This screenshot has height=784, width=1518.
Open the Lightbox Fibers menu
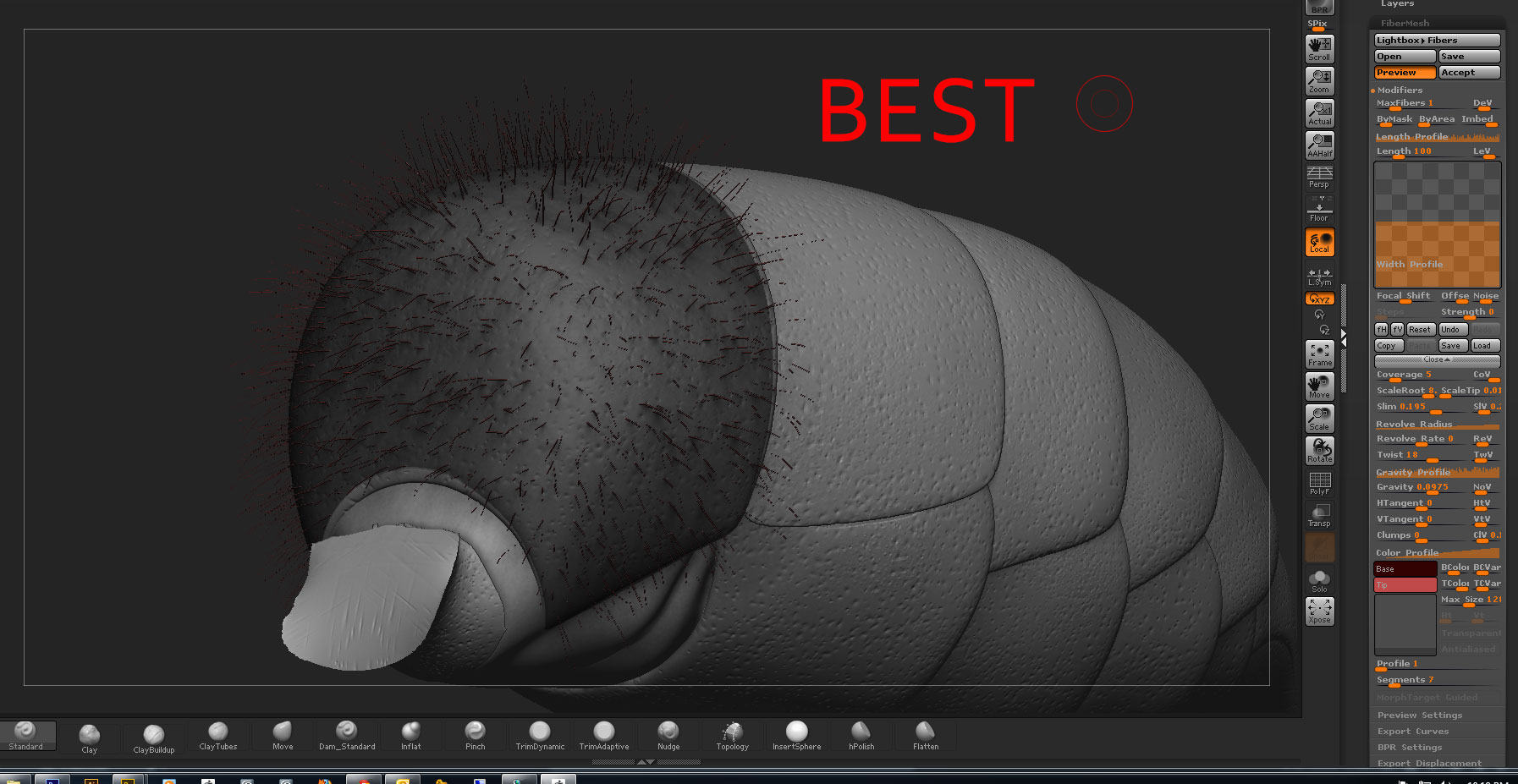click(1434, 40)
